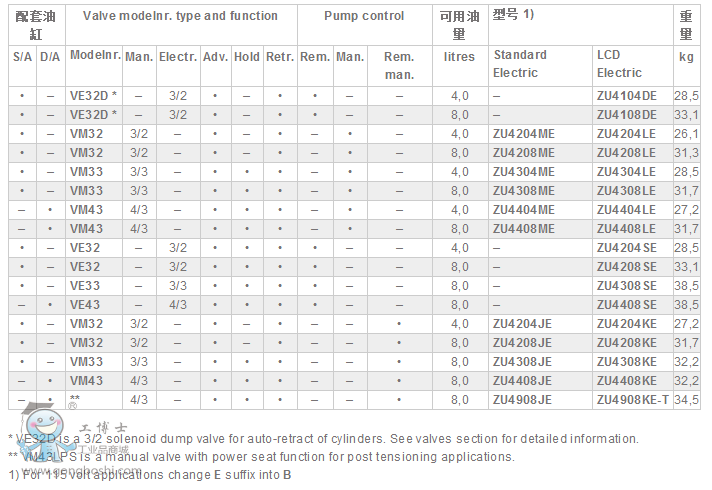Select the litres column header
The image size is (712, 490).
pyautogui.click(x=459, y=57)
